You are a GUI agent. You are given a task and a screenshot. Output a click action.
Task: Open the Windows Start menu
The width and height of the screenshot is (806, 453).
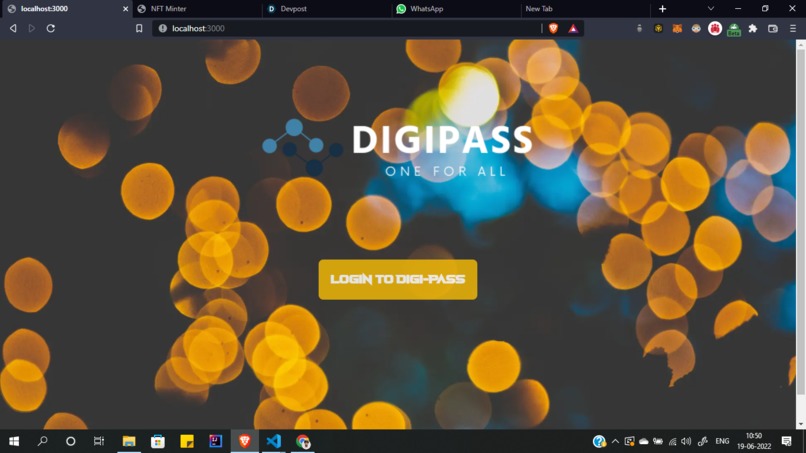pos(14,441)
